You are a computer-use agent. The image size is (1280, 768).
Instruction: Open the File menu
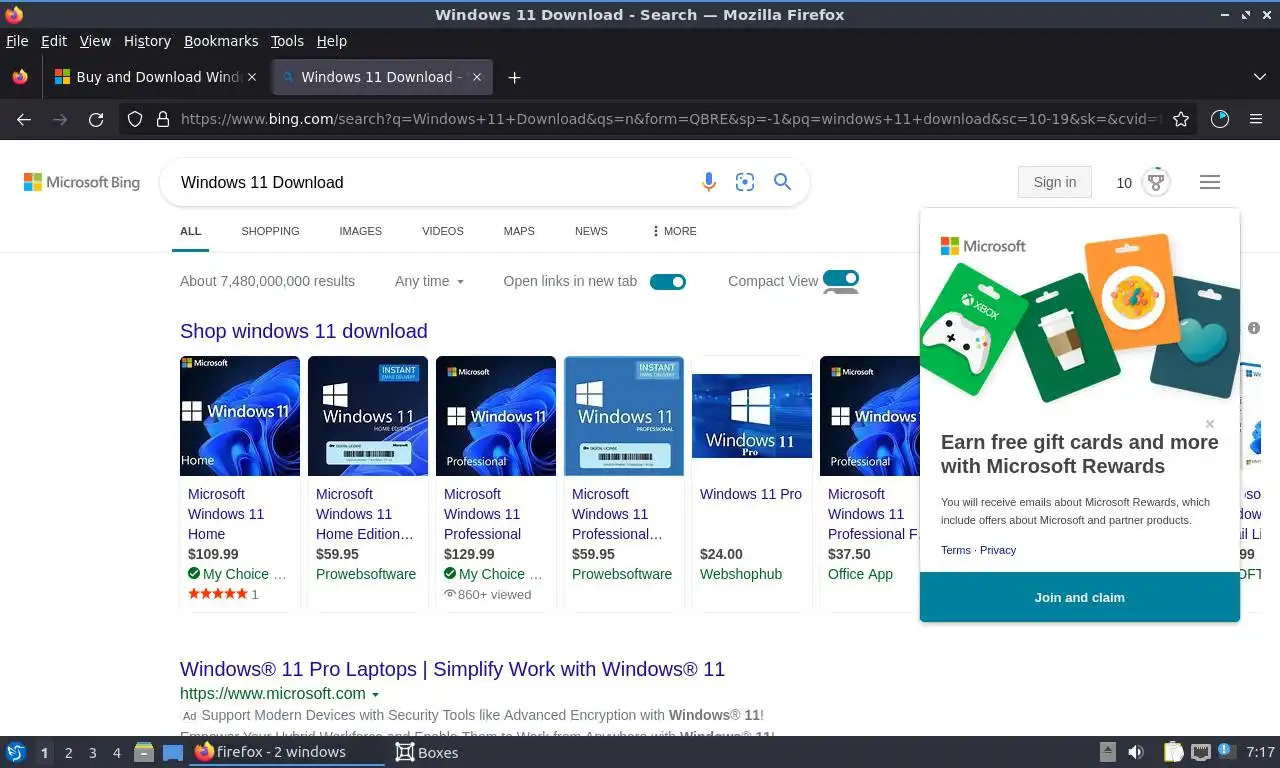[x=17, y=41]
